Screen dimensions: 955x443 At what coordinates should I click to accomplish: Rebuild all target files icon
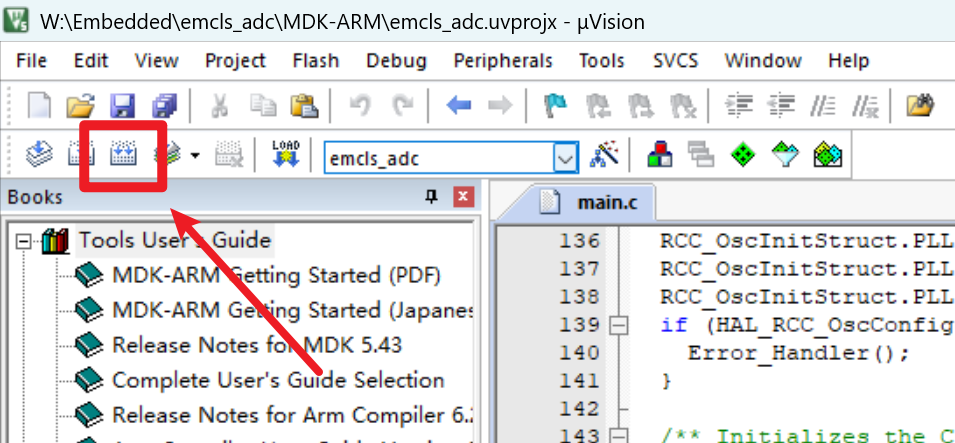(x=124, y=152)
